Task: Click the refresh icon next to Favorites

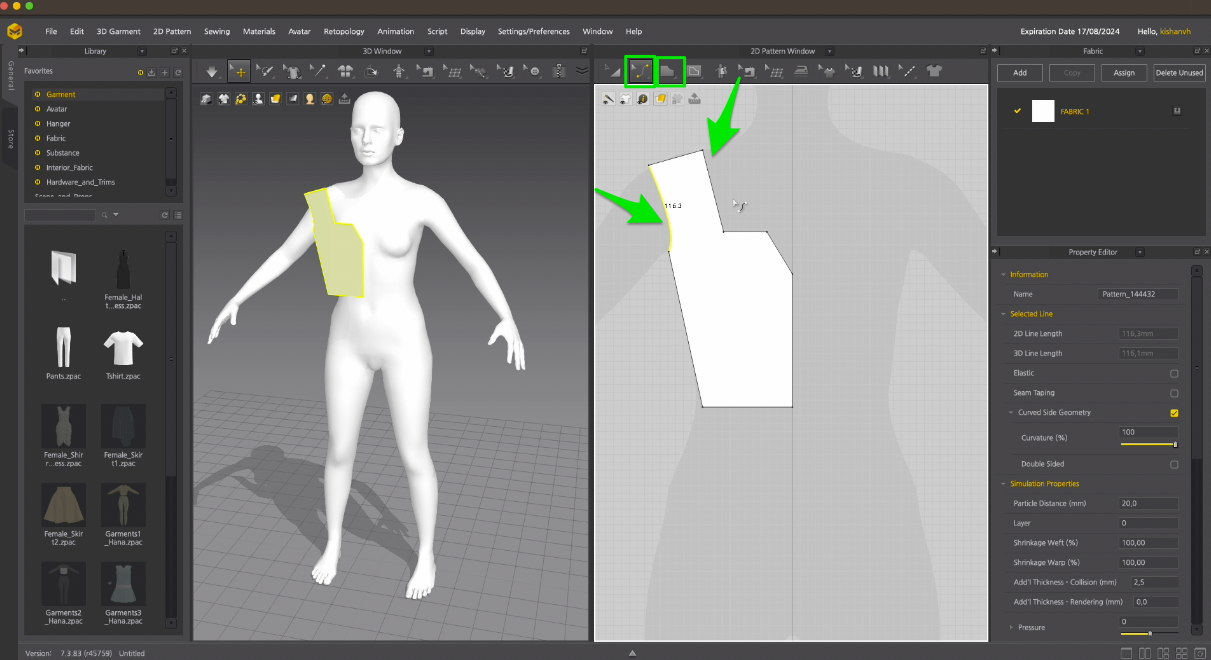Action: (x=178, y=72)
